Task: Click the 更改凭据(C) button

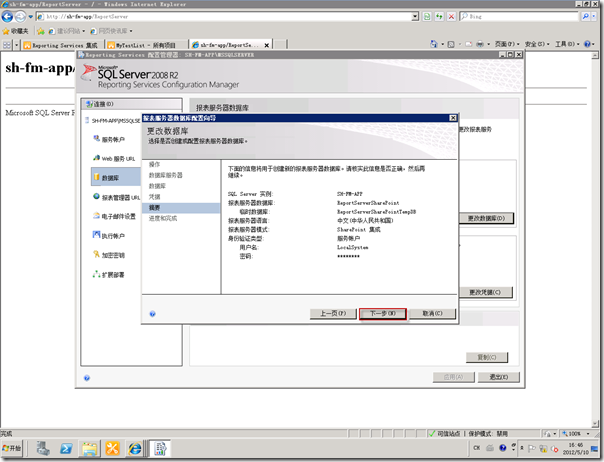Action: pyautogui.click(x=485, y=292)
